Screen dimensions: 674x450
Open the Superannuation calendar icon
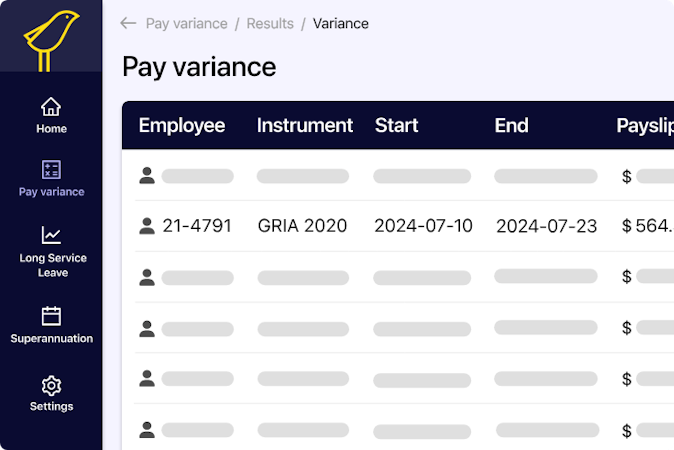(x=51, y=317)
